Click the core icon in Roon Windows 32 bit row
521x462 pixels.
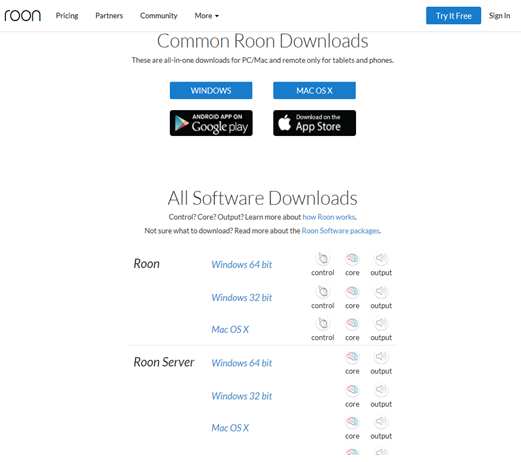point(352,291)
